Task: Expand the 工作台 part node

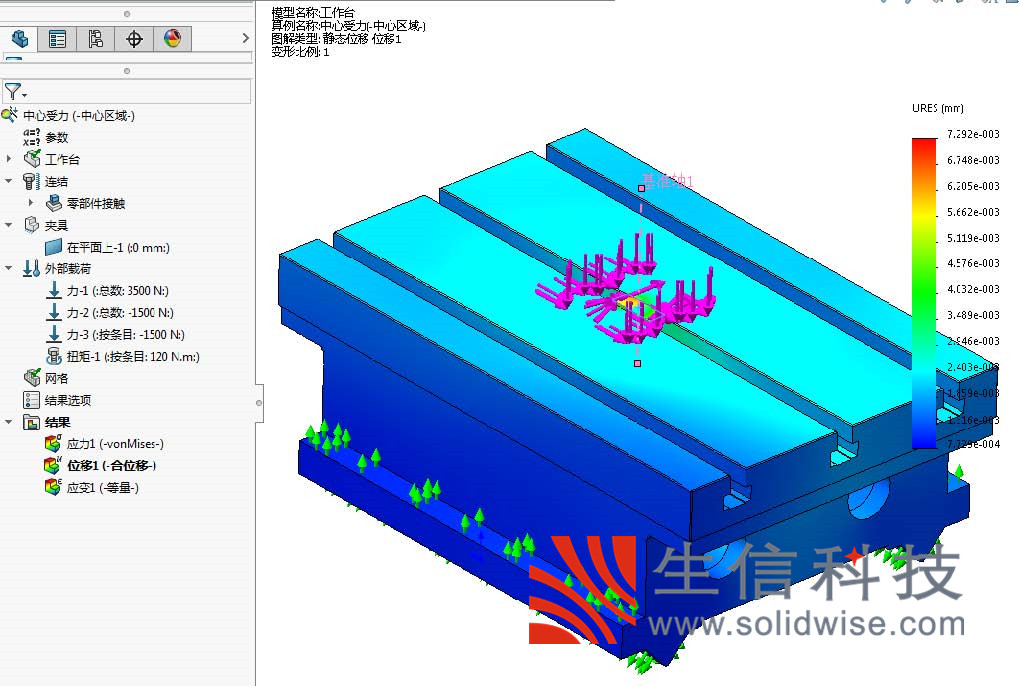Action: point(9,159)
